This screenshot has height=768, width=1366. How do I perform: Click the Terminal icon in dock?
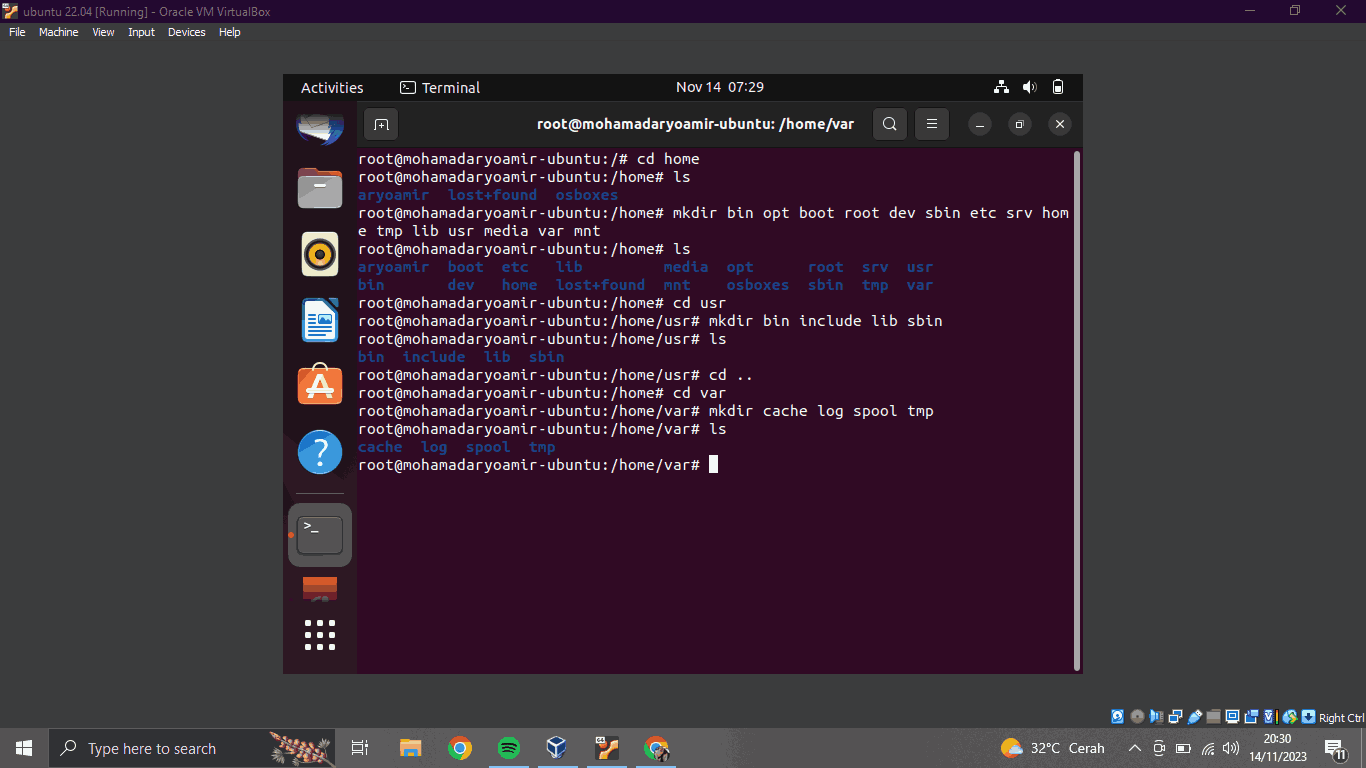pyautogui.click(x=320, y=535)
